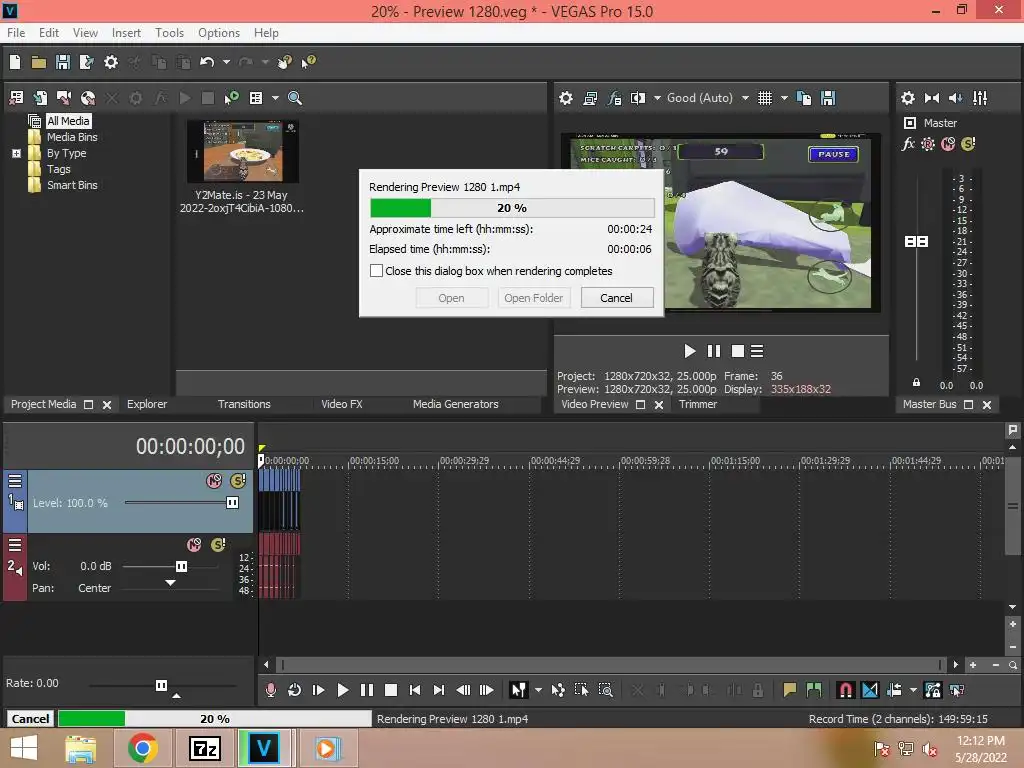
Task: Click the Render As icon
Action: 86,62
